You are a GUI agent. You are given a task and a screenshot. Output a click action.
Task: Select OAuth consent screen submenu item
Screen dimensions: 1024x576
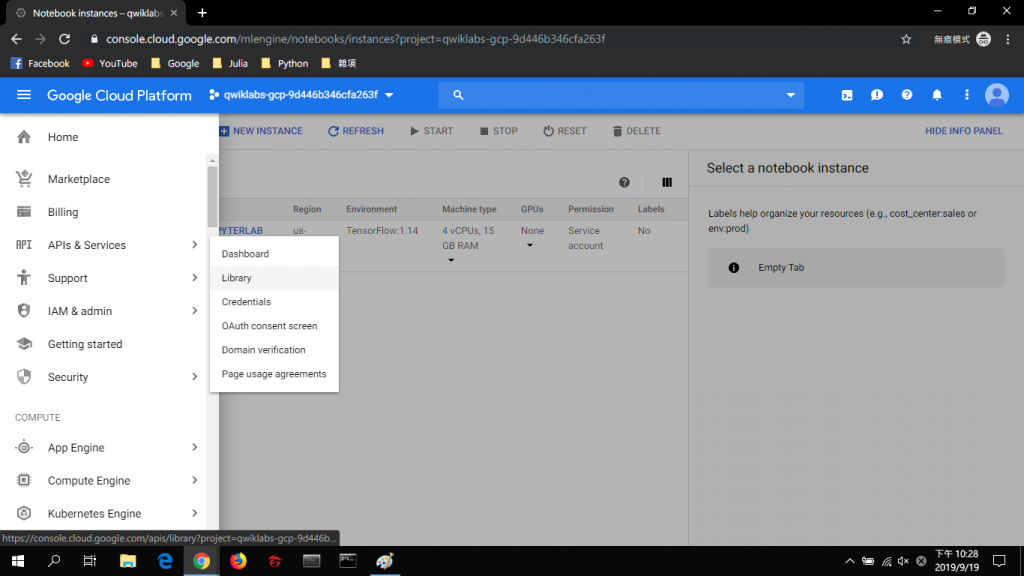coord(274,326)
